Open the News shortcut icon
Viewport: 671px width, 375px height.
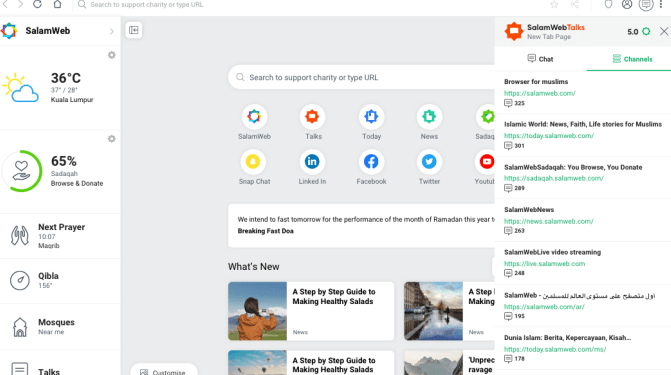coord(429,116)
